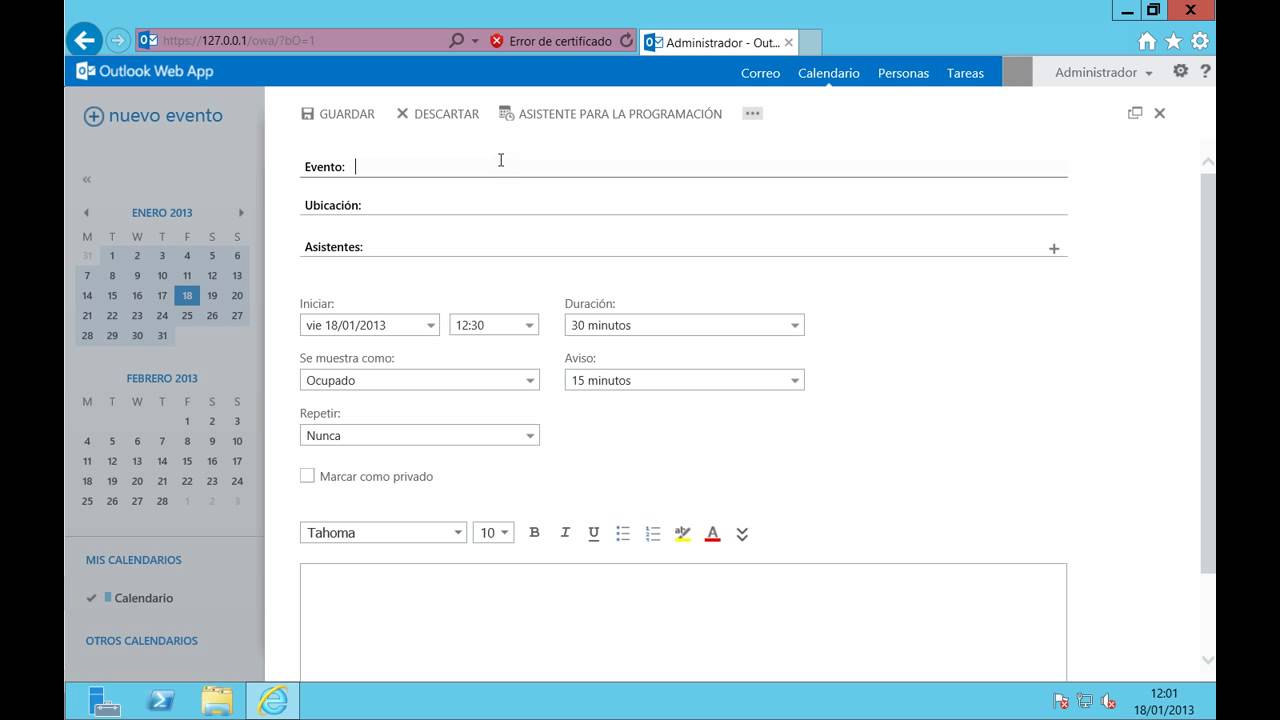Open Asistente para la programación
The image size is (1280, 720).
pos(610,114)
